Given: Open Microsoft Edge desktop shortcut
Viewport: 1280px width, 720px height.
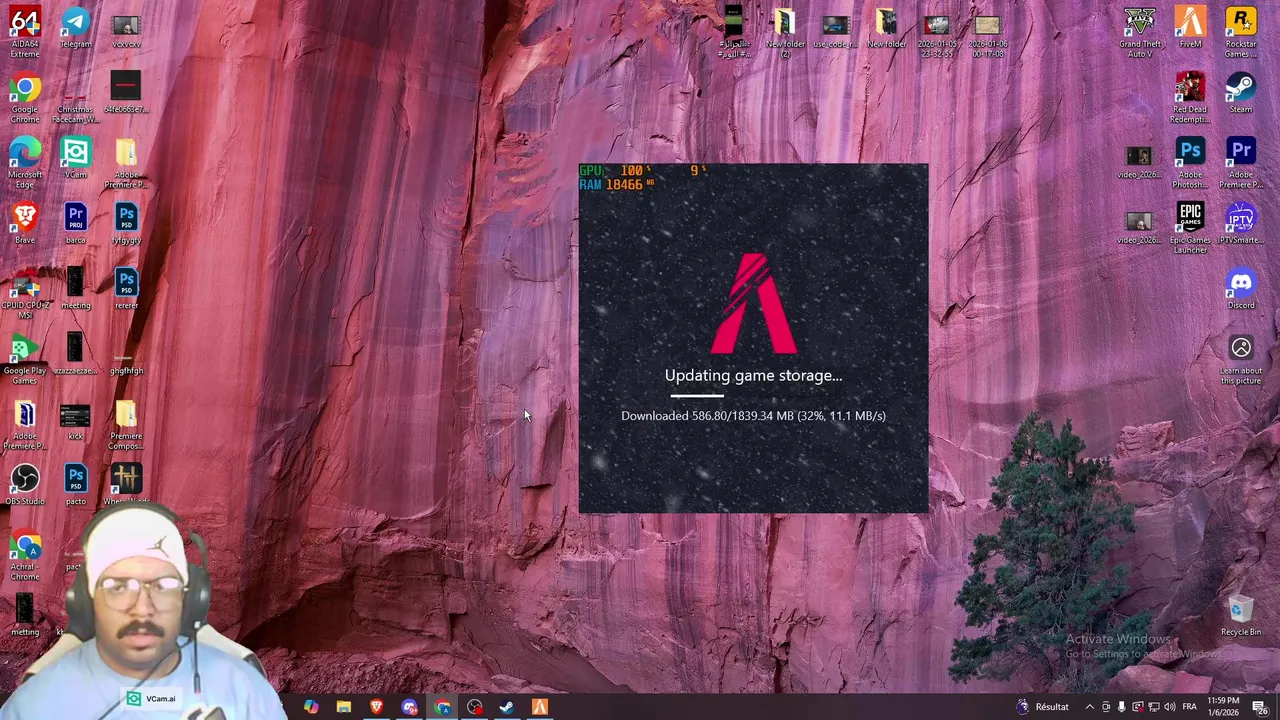Looking at the screenshot, I should [25, 163].
